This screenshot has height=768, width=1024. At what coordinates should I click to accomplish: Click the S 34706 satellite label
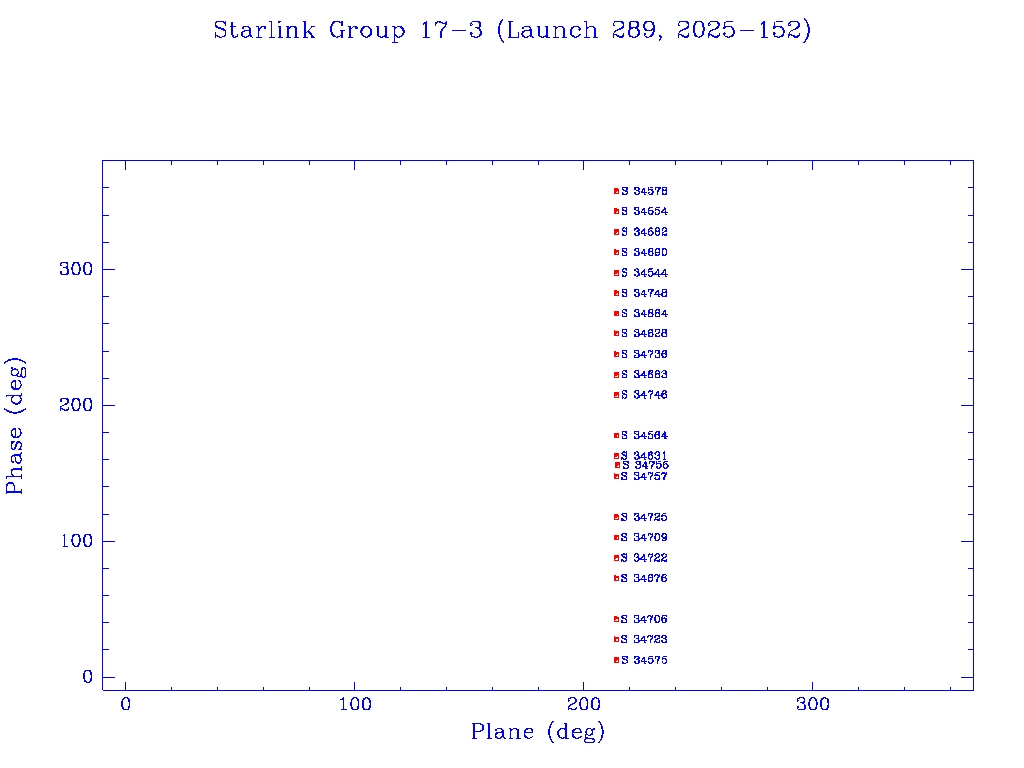[644, 620]
